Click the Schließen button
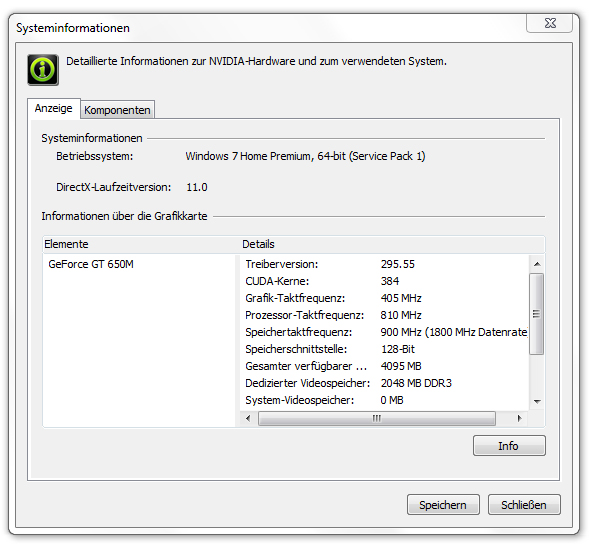This screenshot has width=589, height=545. (524, 504)
